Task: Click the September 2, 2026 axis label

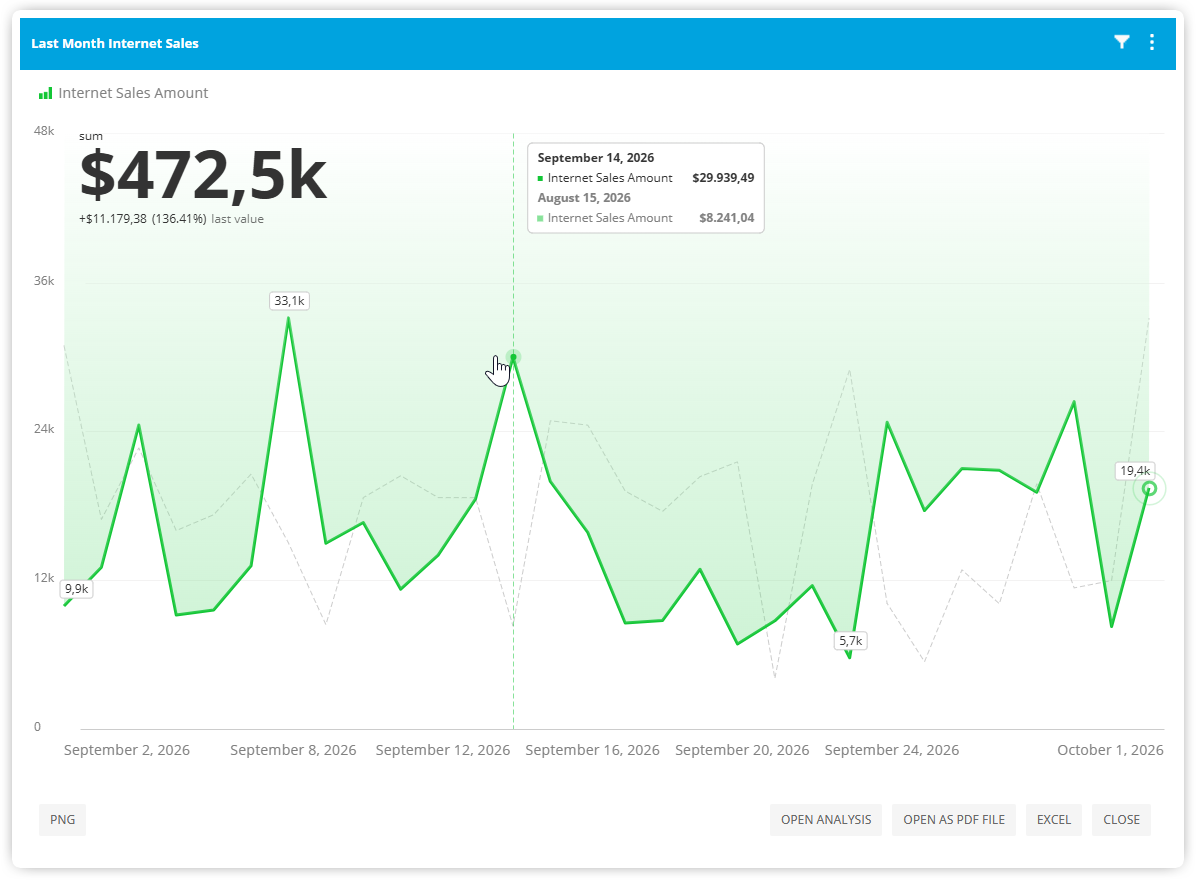Action: pyautogui.click(x=127, y=750)
